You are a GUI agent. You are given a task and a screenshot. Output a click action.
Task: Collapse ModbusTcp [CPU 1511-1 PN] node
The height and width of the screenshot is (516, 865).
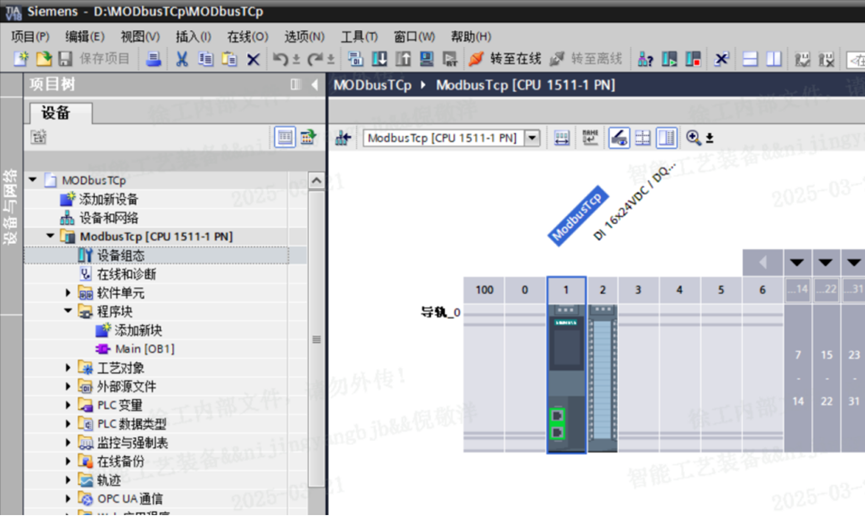point(50,236)
